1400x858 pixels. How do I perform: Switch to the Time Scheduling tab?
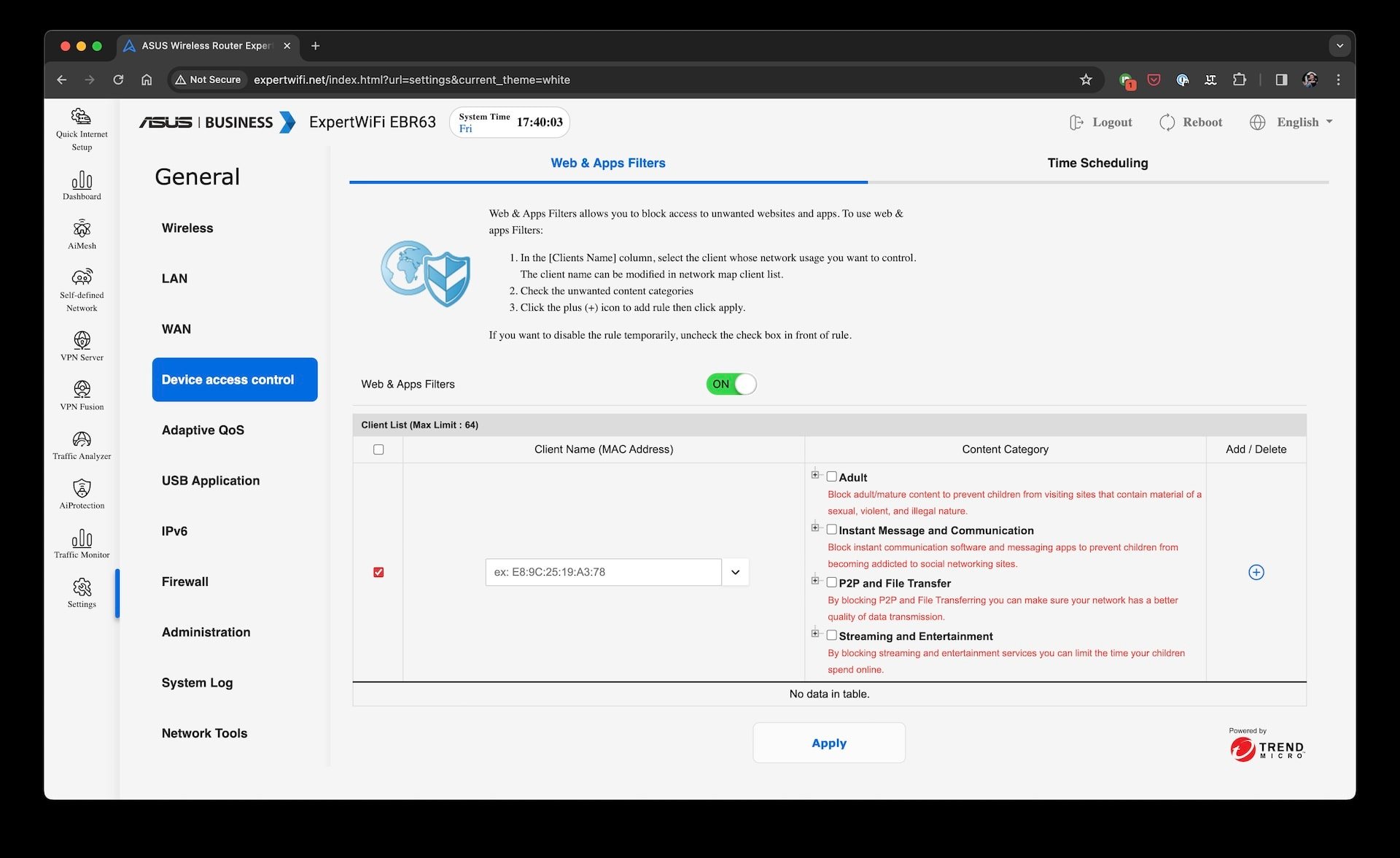pyautogui.click(x=1097, y=162)
